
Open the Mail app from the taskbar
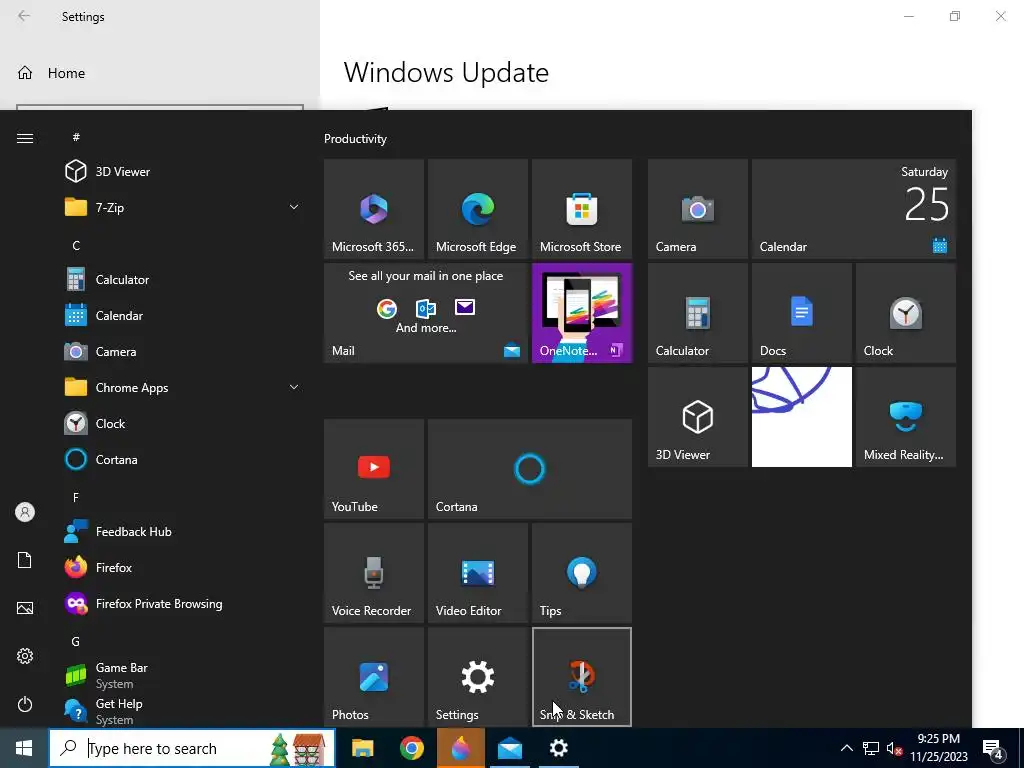coord(509,748)
